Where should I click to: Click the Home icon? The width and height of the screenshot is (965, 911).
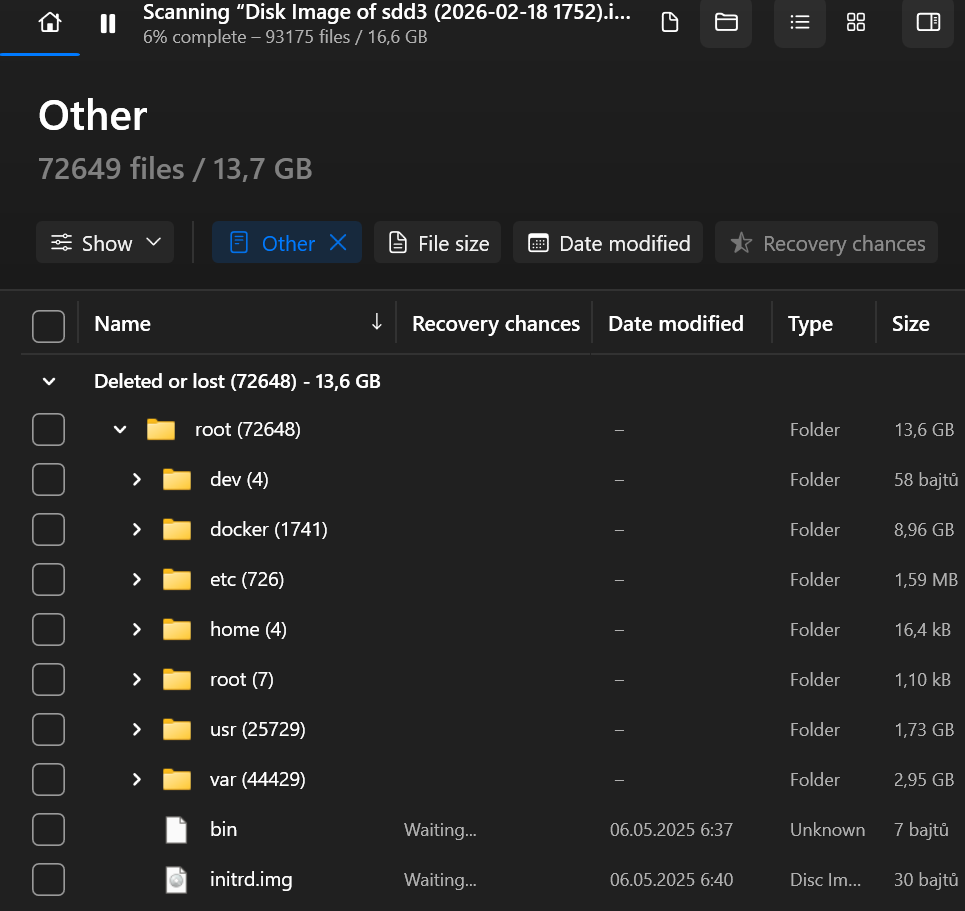49,23
